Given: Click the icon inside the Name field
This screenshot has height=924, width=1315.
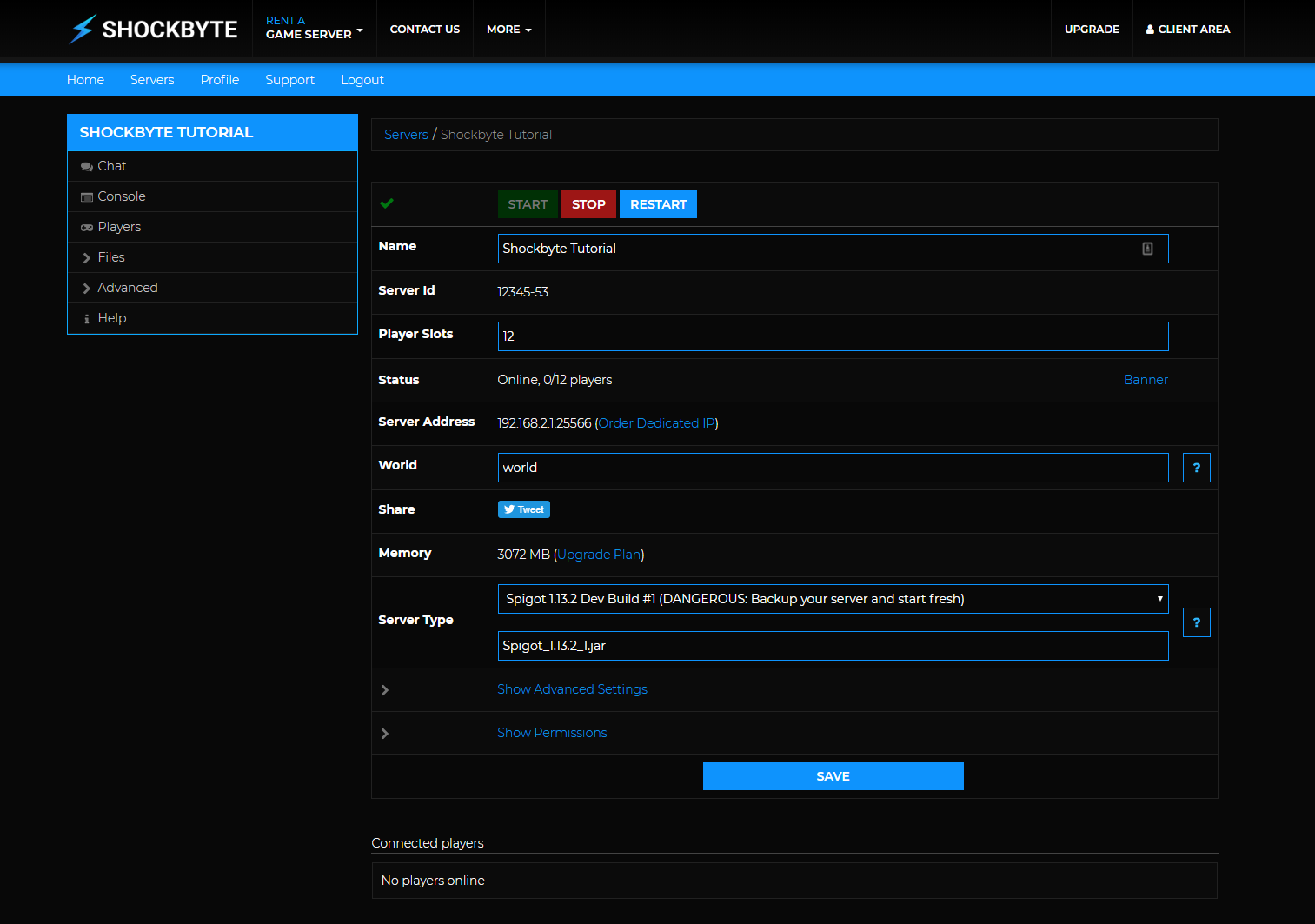Looking at the screenshot, I should (x=1148, y=249).
